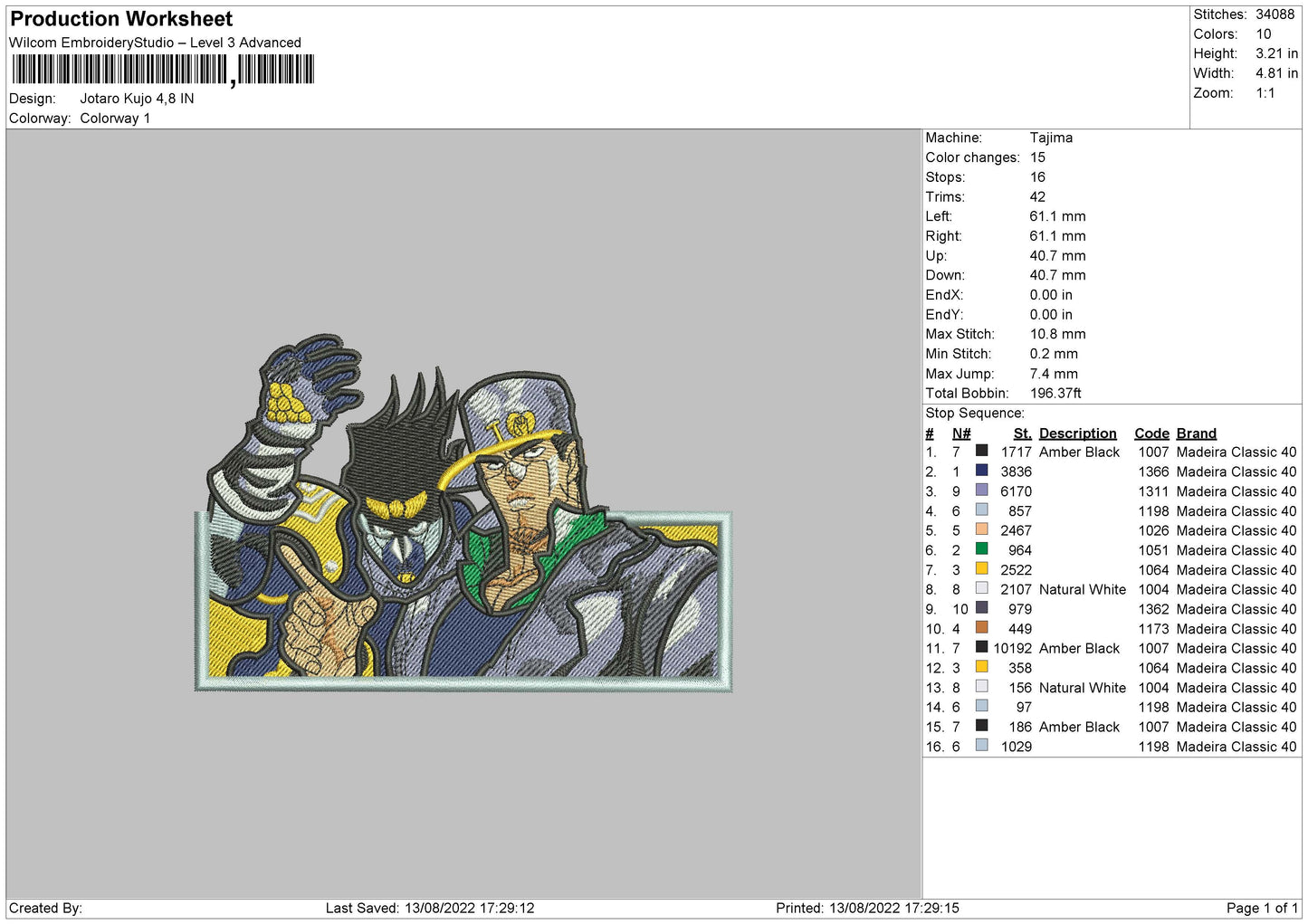The image size is (1308, 924).
Task: Click the Width value 4.81 in
Action: [x=1276, y=73]
